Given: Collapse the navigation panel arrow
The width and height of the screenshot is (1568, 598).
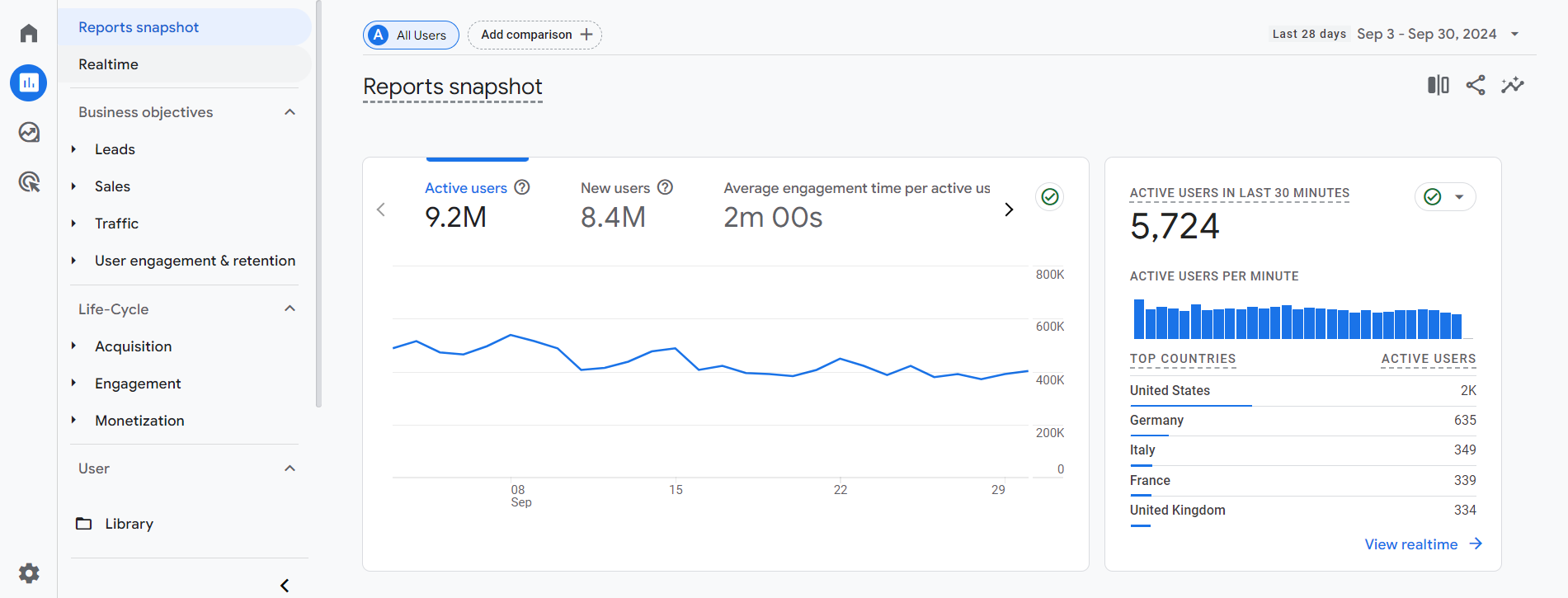Looking at the screenshot, I should coord(285,586).
